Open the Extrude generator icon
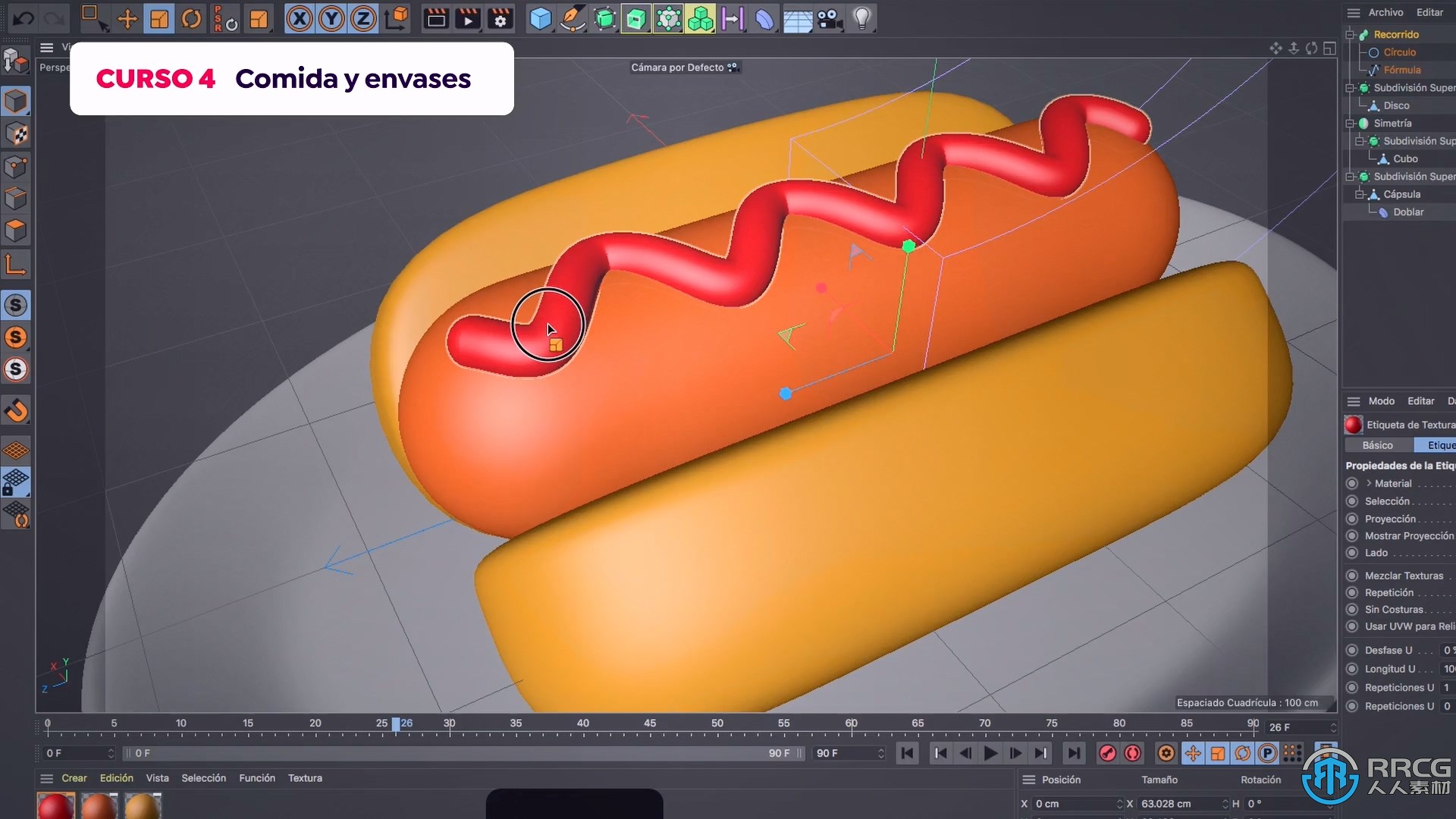The image size is (1456, 819). click(x=636, y=18)
